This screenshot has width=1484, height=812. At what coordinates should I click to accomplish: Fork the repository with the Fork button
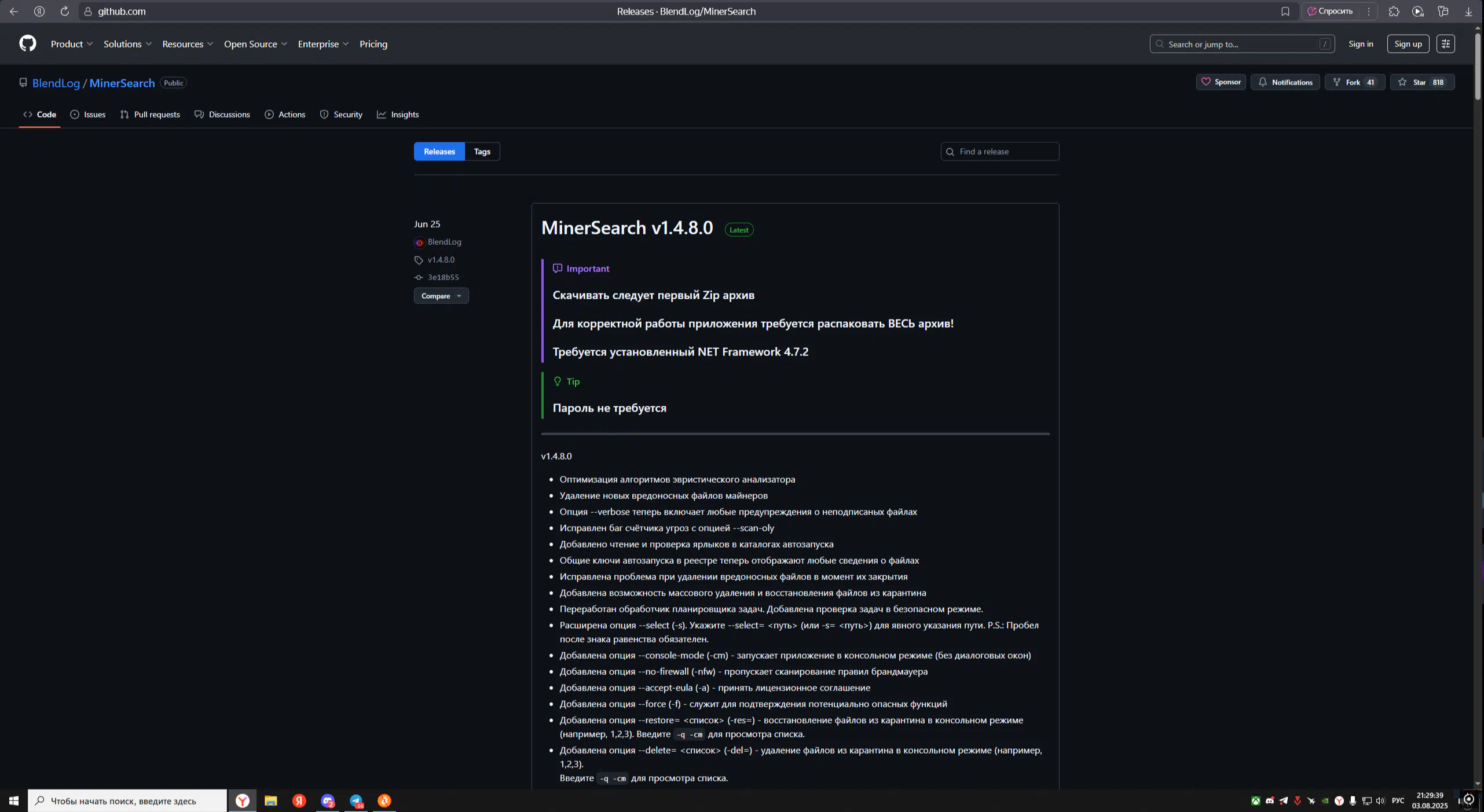(1354, 82)
